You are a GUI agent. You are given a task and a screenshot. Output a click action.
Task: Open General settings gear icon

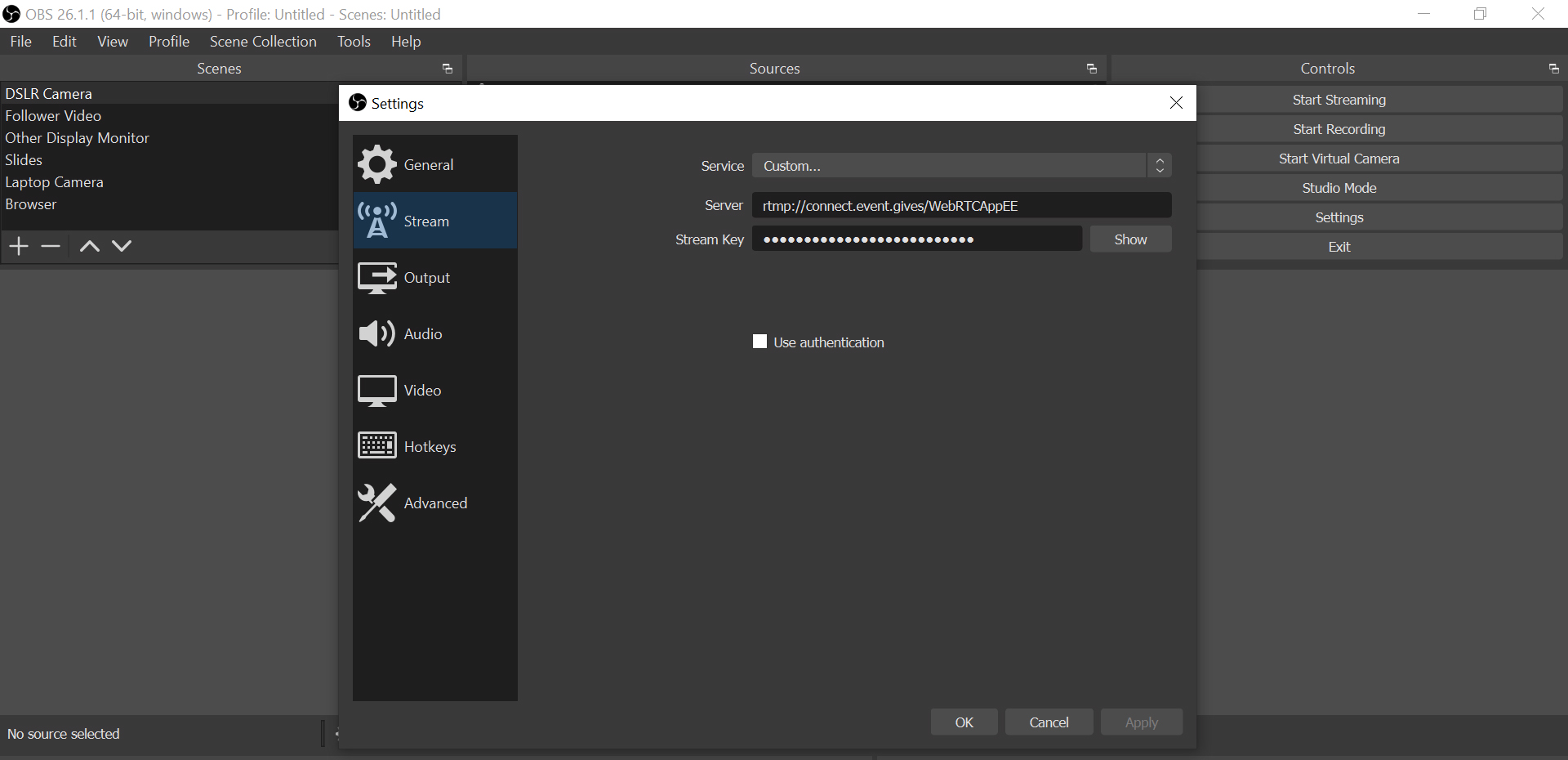376,164
